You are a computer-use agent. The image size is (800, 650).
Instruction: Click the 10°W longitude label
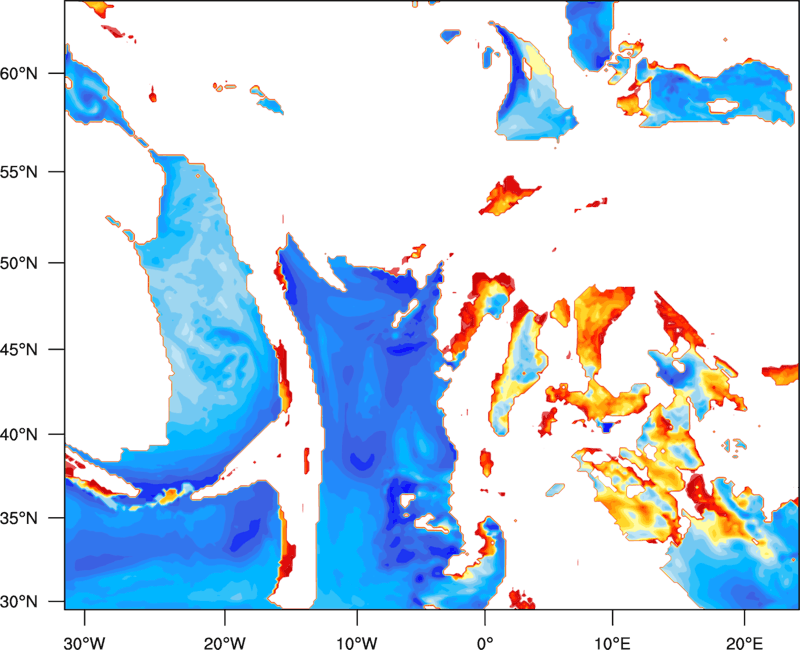(357, 643)
